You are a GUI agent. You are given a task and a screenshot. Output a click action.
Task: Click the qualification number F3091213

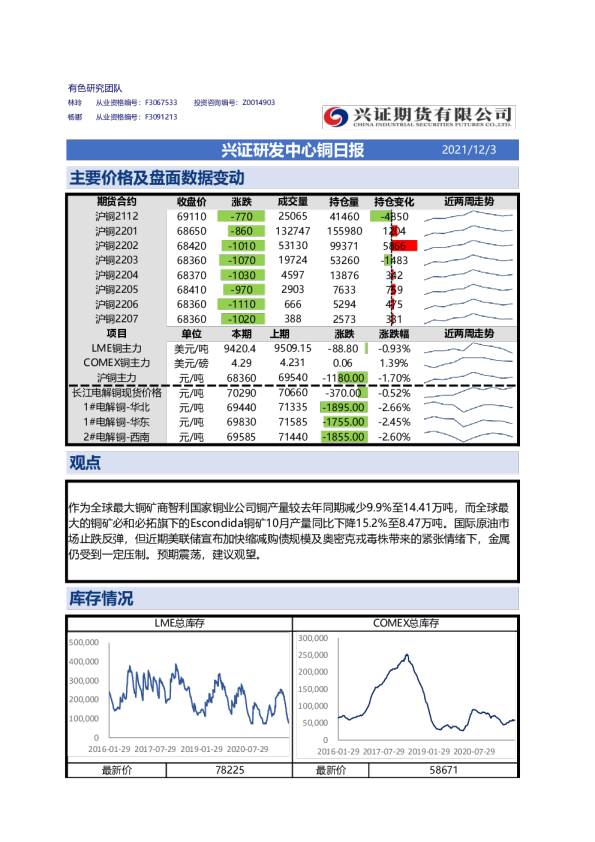[161, 117]
